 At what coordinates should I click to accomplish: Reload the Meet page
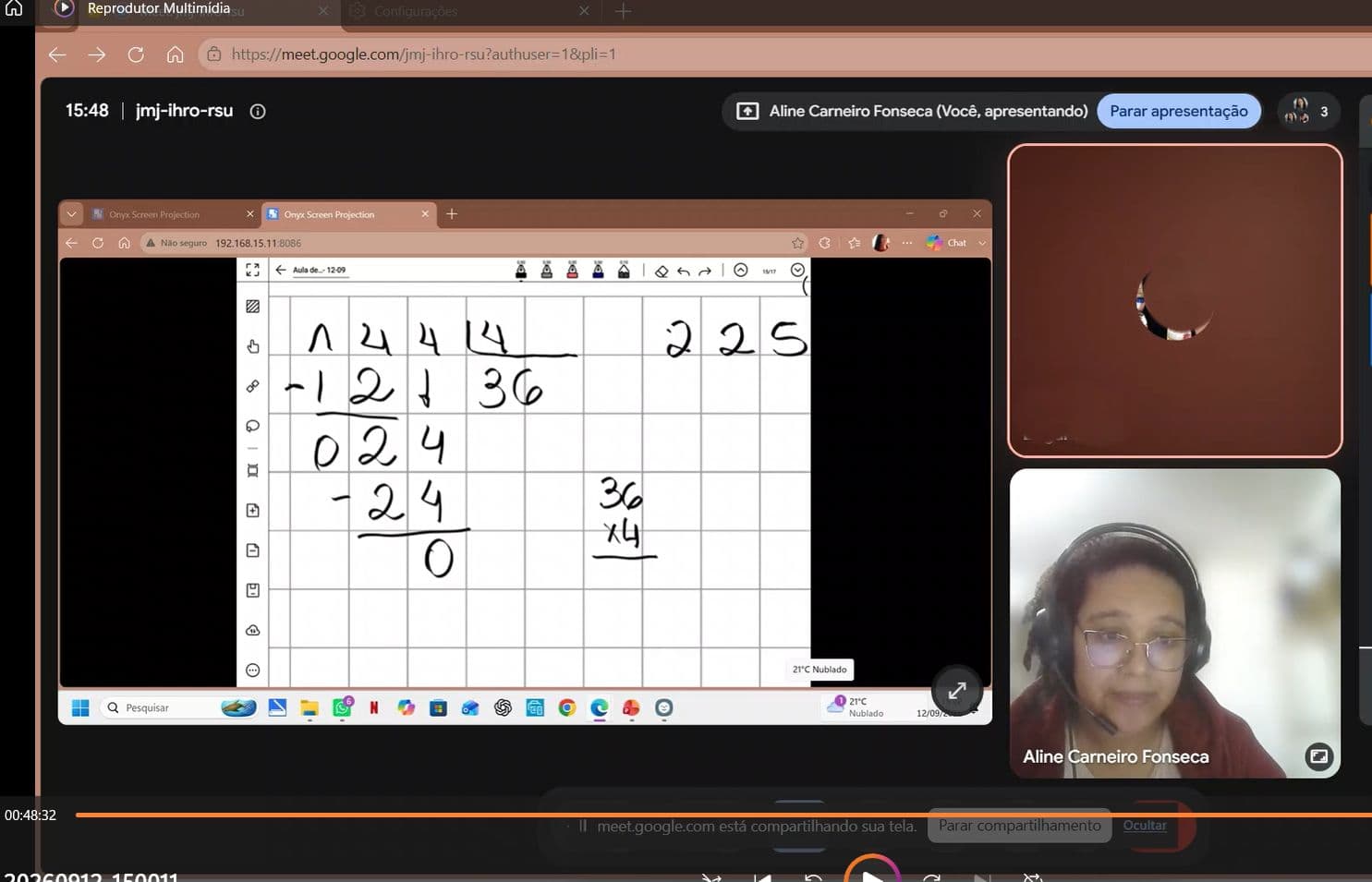tap(136, 54)
